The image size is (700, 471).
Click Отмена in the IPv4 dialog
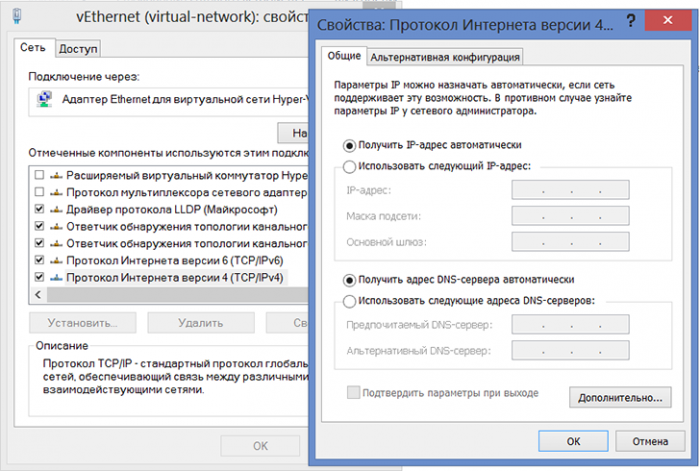point(650,440)
